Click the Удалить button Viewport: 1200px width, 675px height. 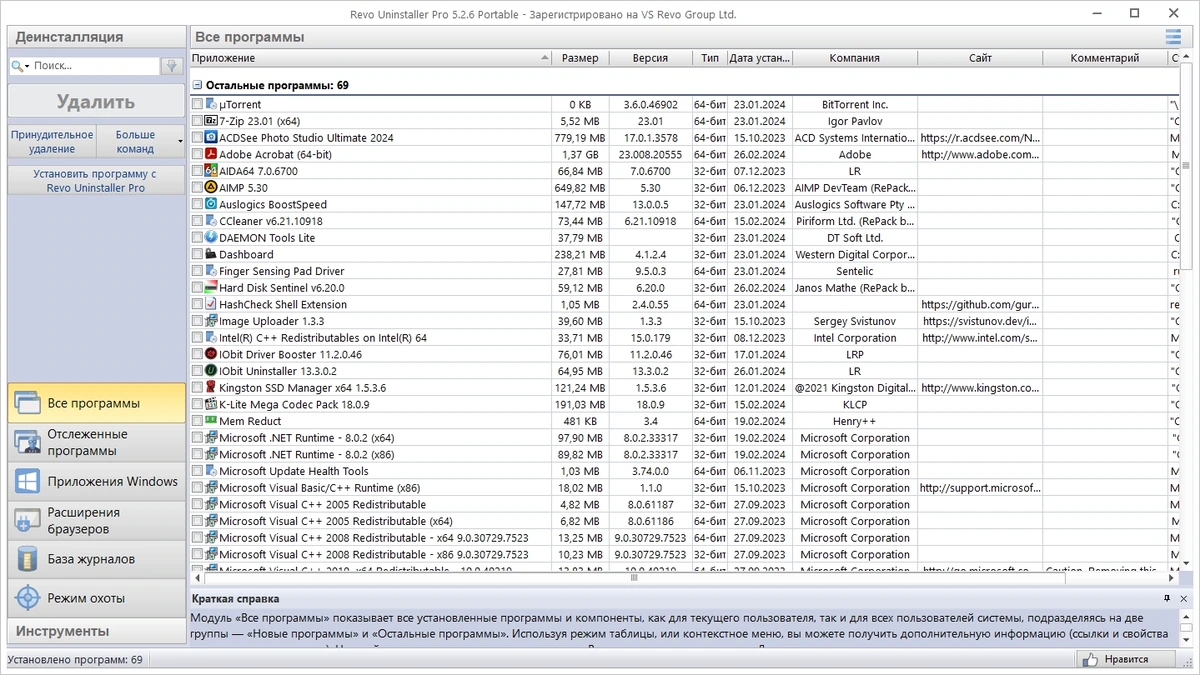point(97,102)
